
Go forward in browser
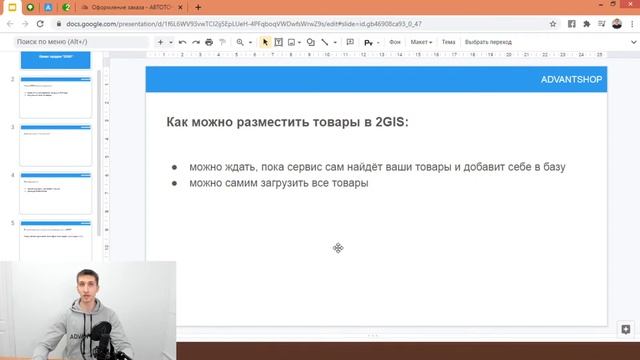click(x=25, y=24)
